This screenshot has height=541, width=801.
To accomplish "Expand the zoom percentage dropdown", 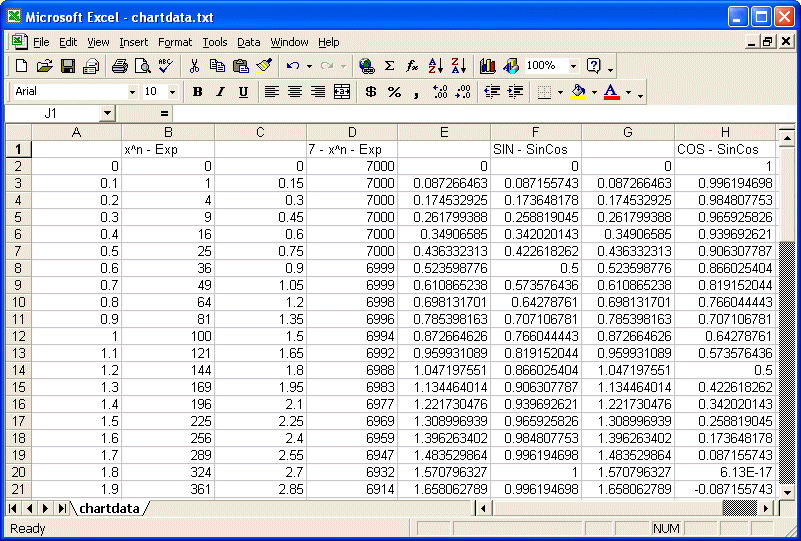I will pos(573,66).
